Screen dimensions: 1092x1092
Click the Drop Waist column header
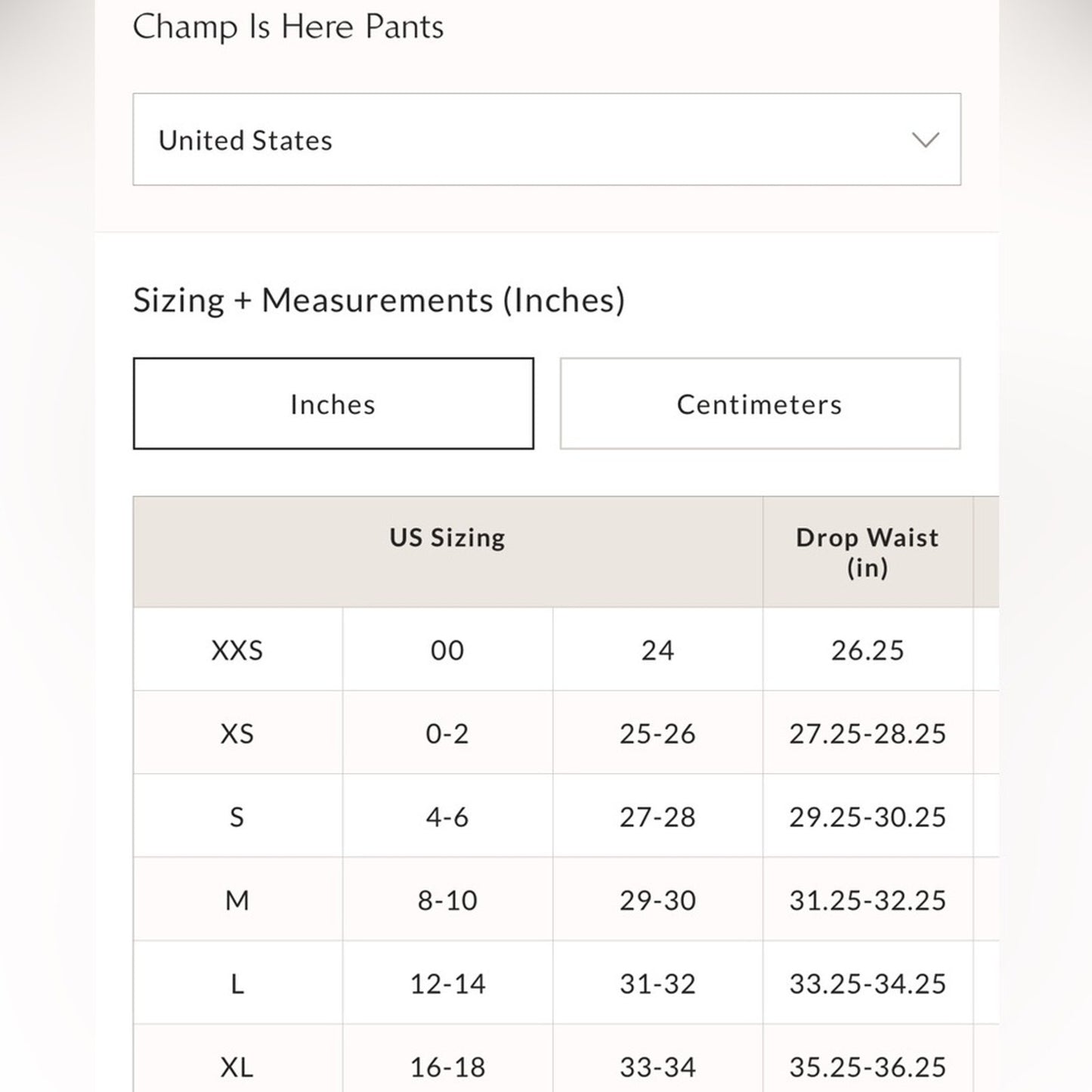[x=867, y=552]
